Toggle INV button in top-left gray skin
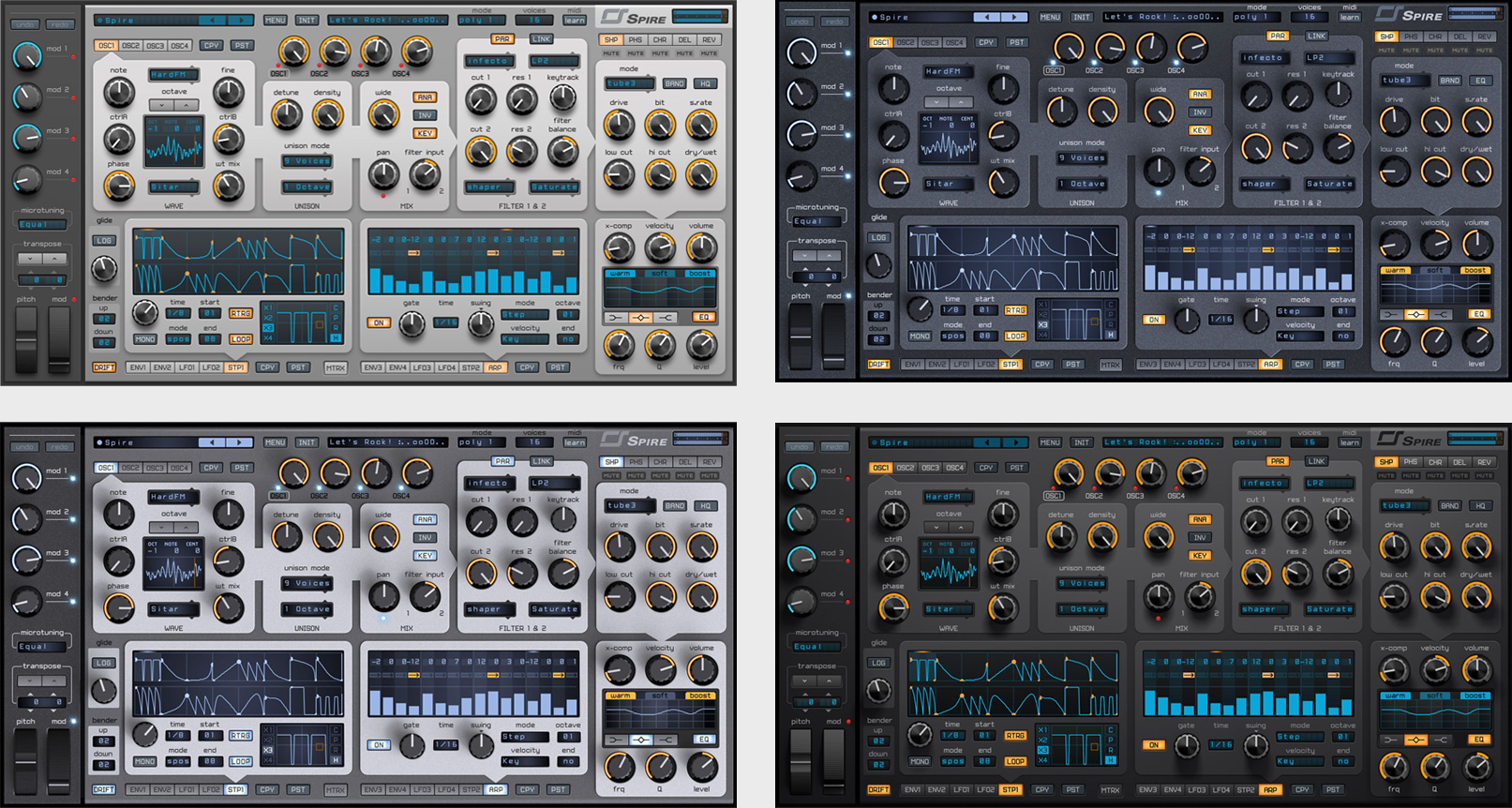This screenshot has width=1512, height=808. tap(425, 115)
